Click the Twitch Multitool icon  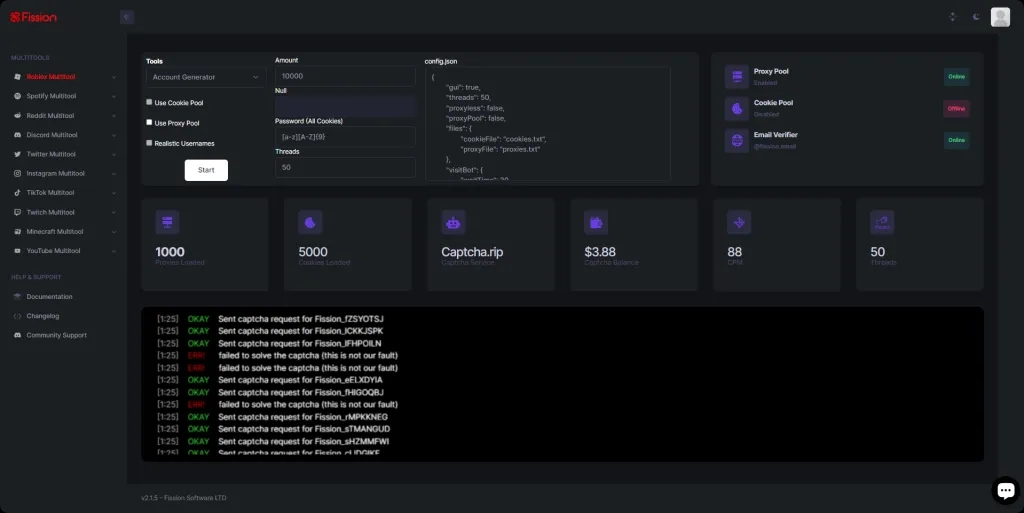[18, 212]
